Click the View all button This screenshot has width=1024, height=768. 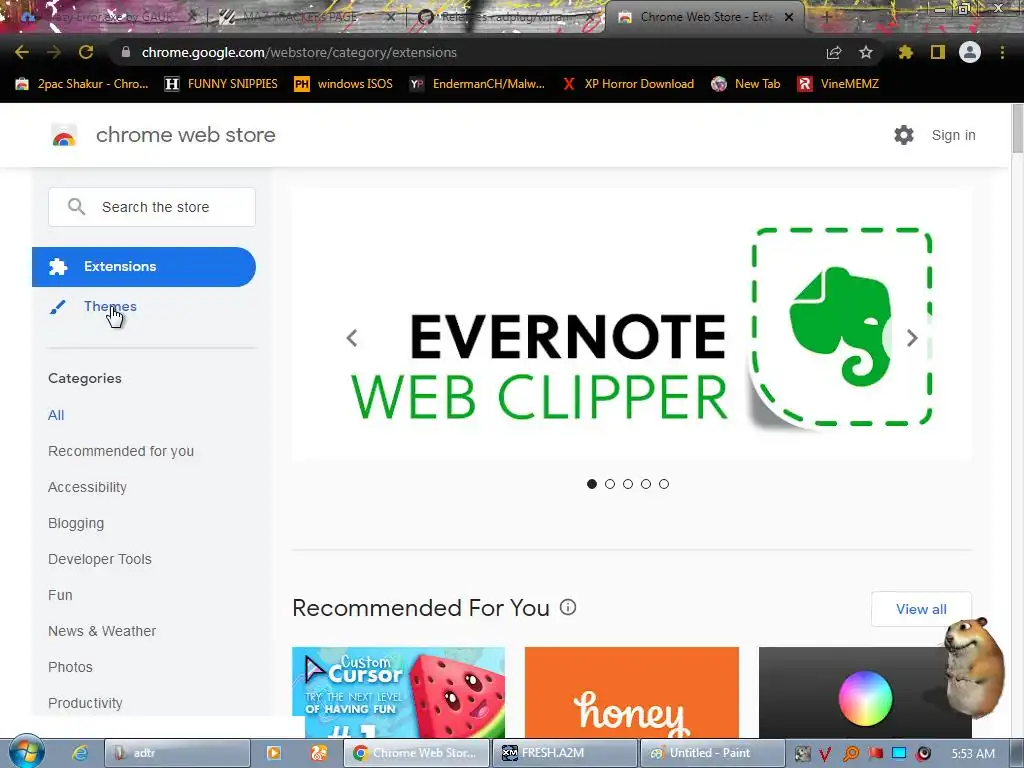point(921,609)
